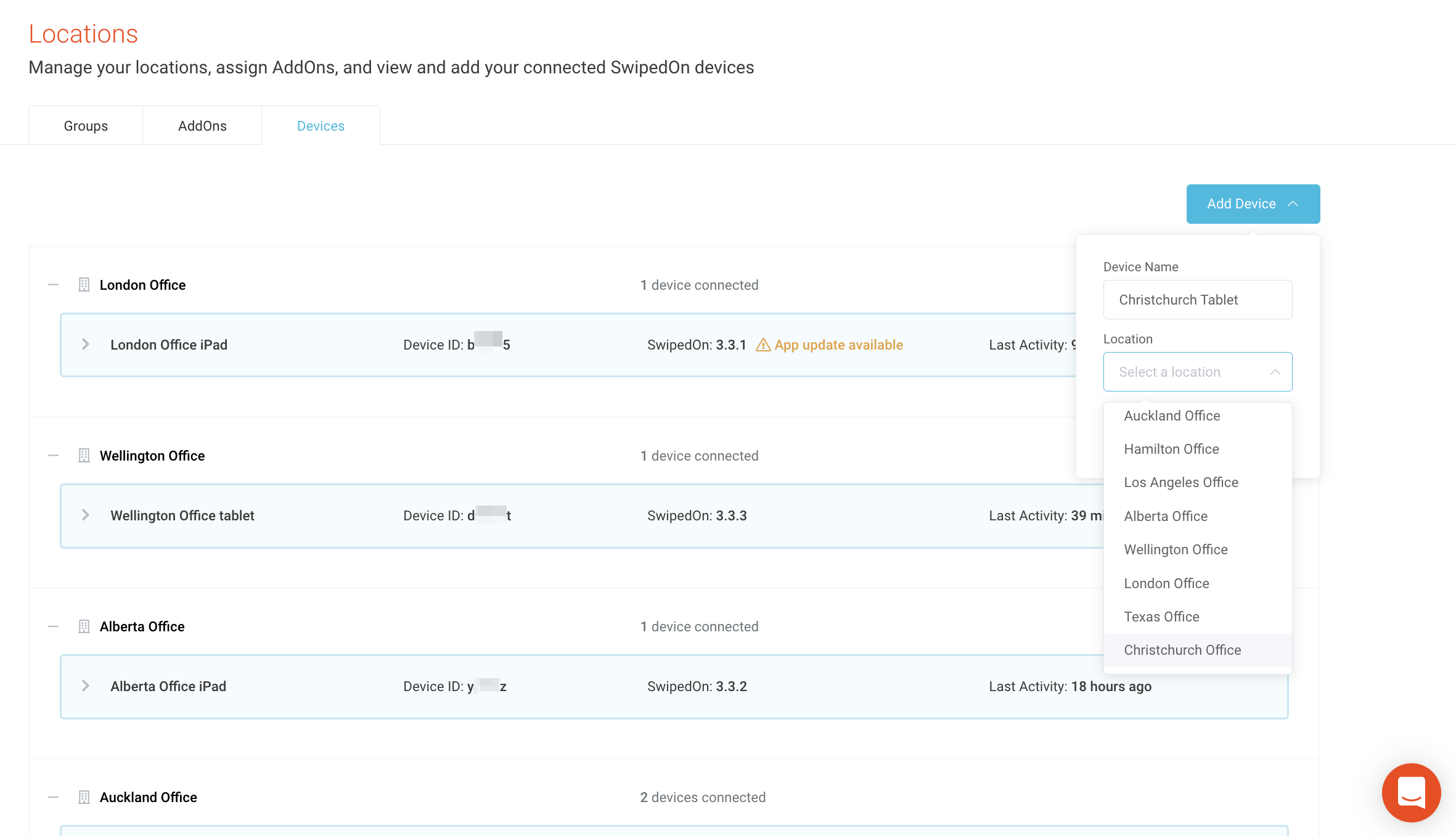The width and height of the screenshot is (1456, 836).
Task: Click the London Office iPad device name
Action: pyautogui.click(x=169, y=345)
